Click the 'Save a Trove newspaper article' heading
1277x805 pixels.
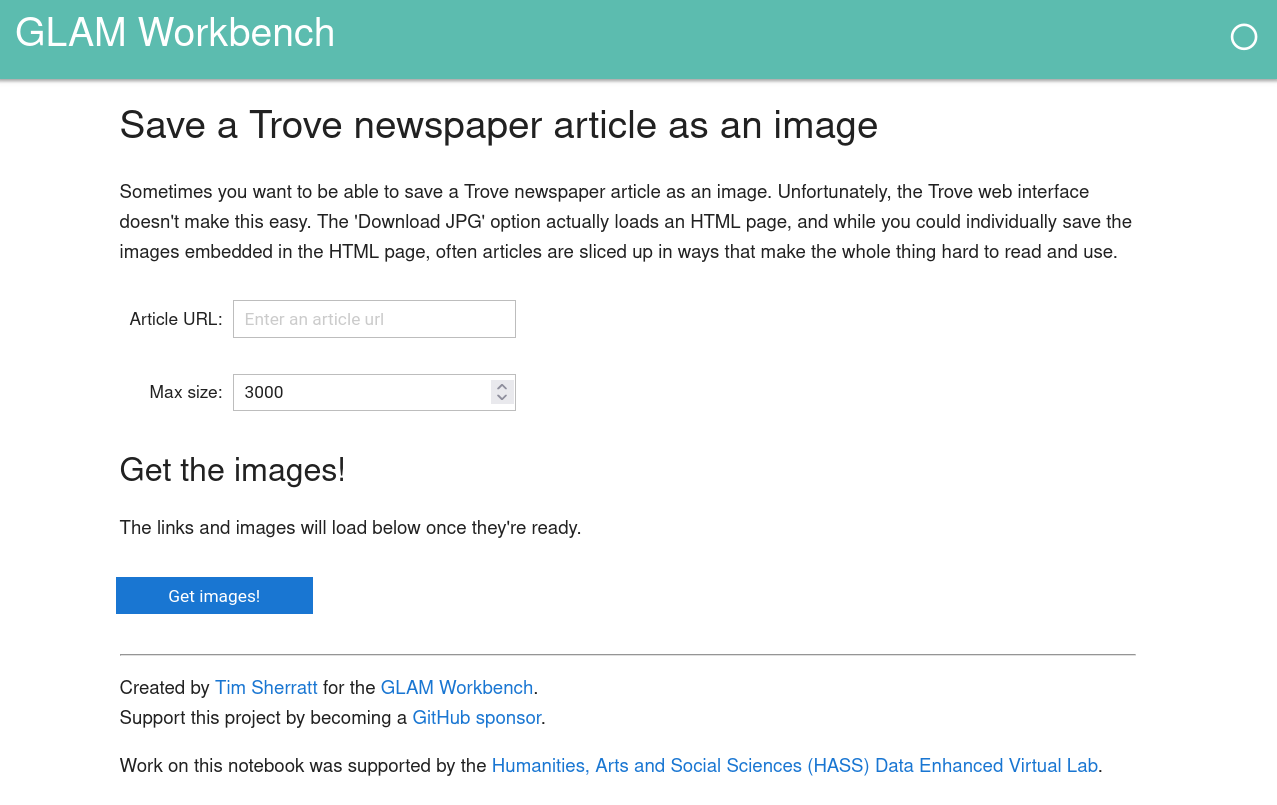(499, 126)
